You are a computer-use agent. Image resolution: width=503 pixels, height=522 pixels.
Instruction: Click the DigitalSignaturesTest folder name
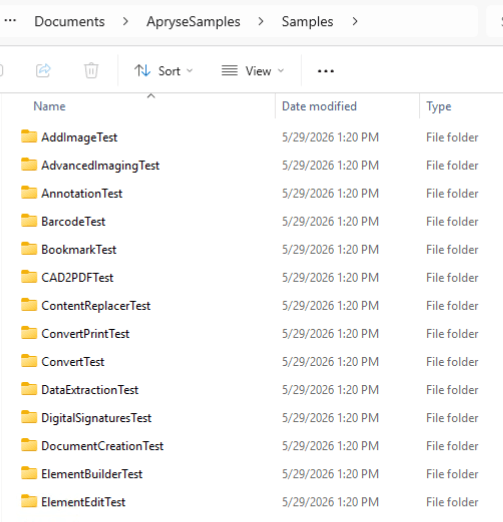[x=96, y=418]
